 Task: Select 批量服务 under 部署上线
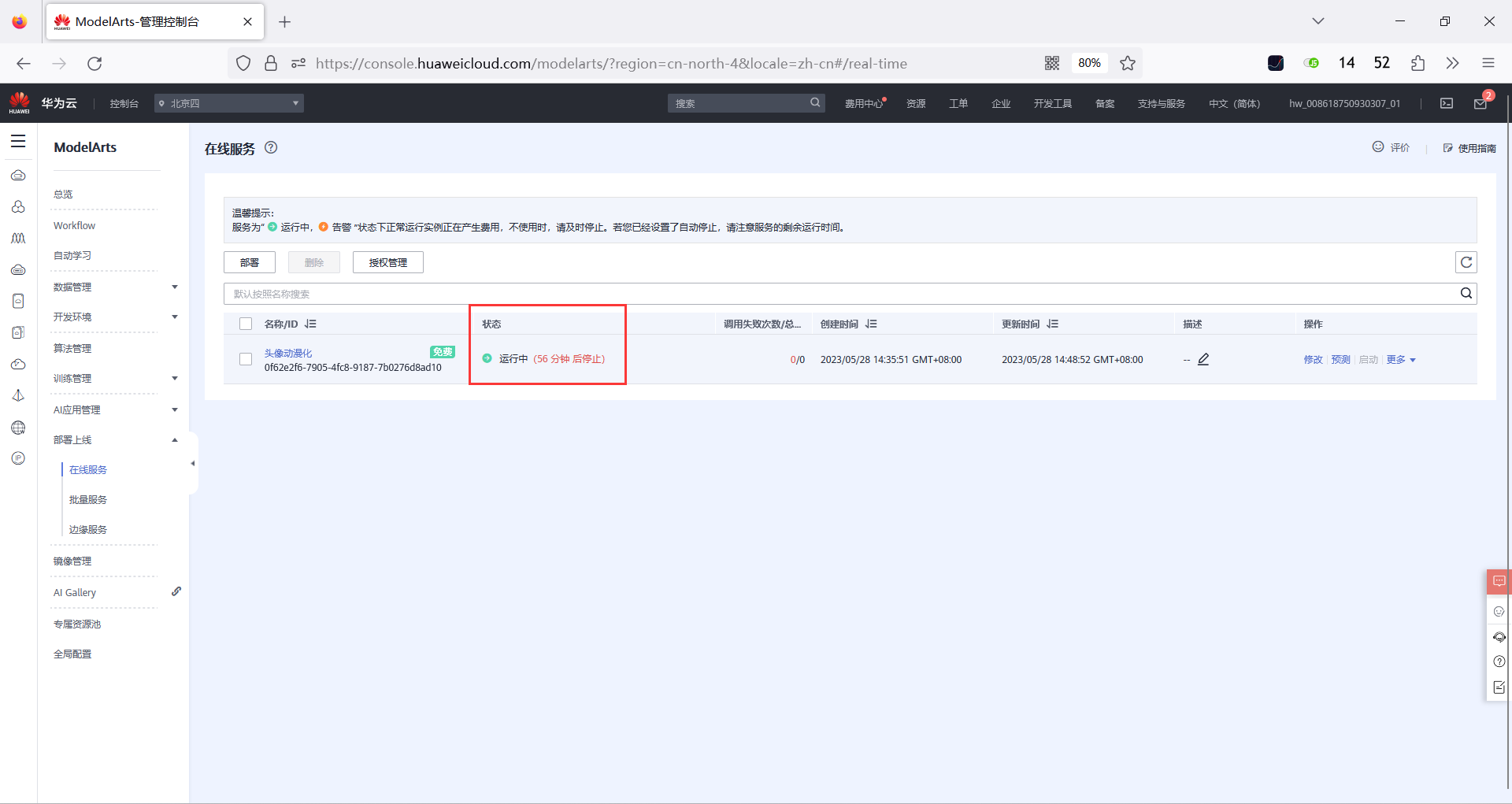coord(88,499)
